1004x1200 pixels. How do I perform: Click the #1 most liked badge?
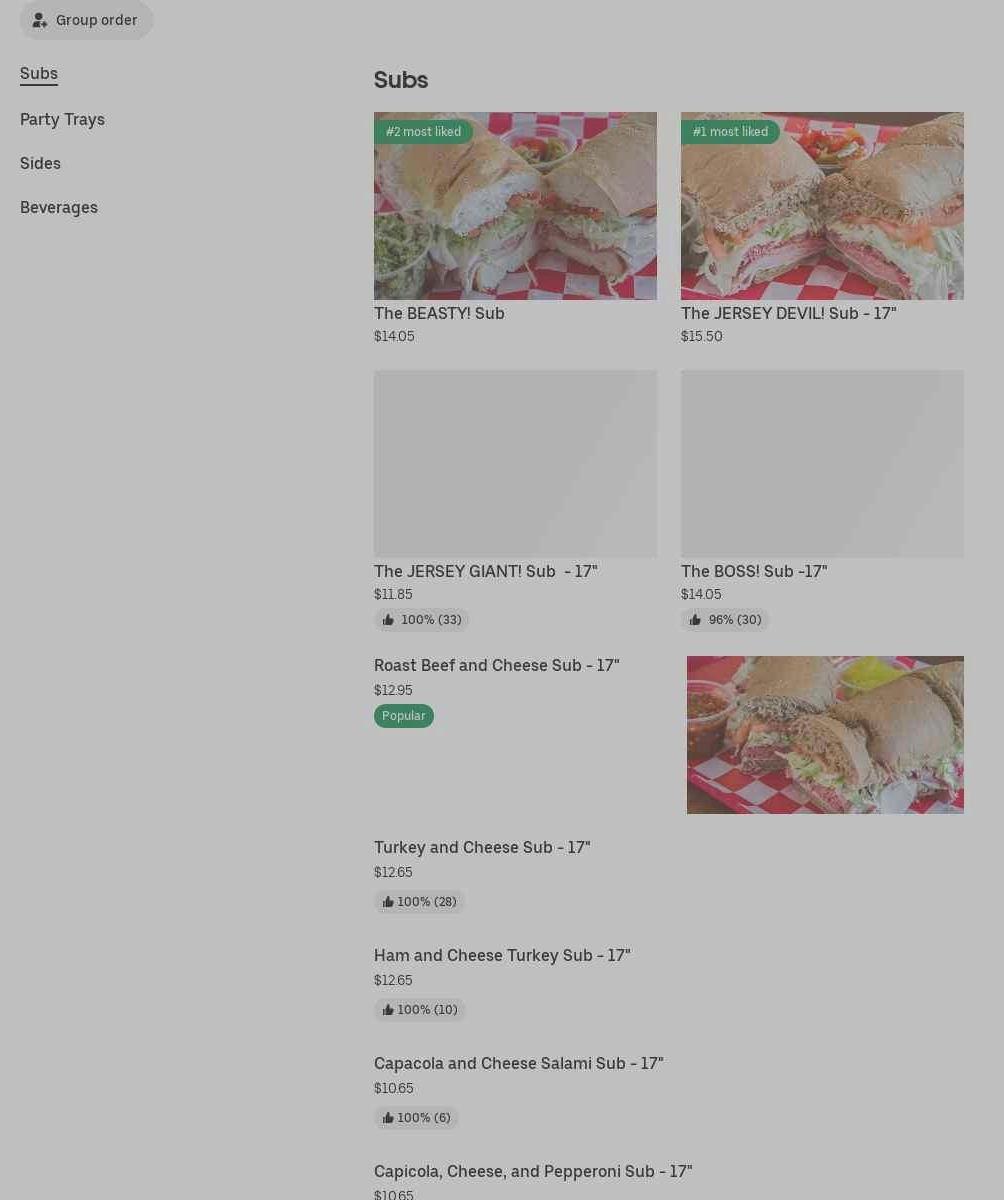pyautogui.click(x=730, y=132)
